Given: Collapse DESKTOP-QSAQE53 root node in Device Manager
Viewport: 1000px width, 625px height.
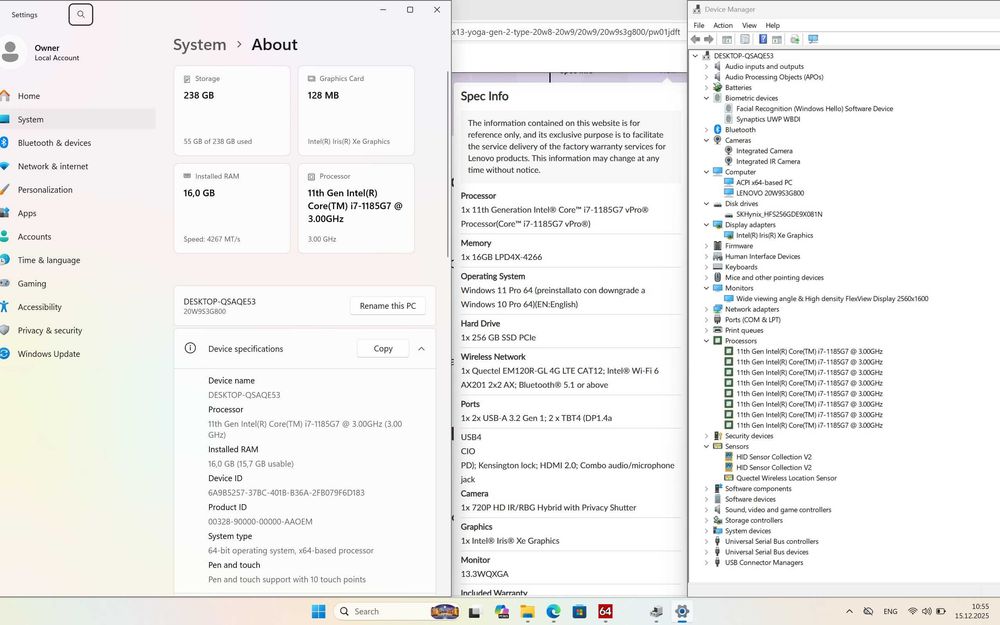Looking at the screenshot, I should pos(696,56).
